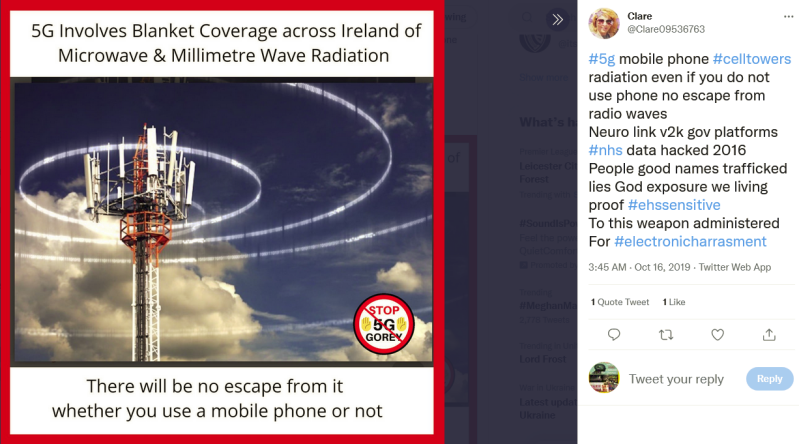This screenshot has width=799, height=444.
Task: View the 1 Like list
Action: point(674,302)
